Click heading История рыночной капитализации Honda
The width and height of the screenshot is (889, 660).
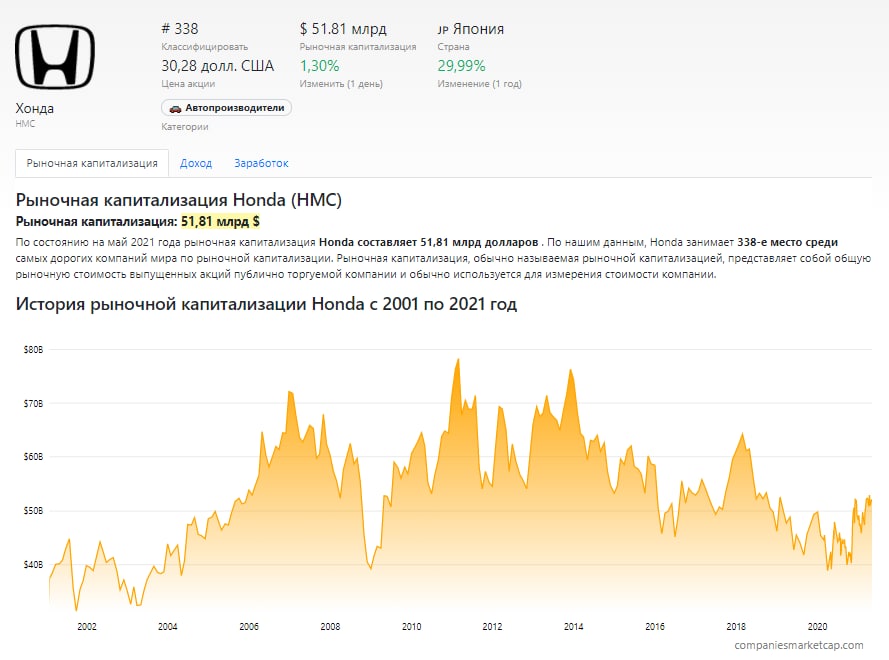[x=266, y=304]
